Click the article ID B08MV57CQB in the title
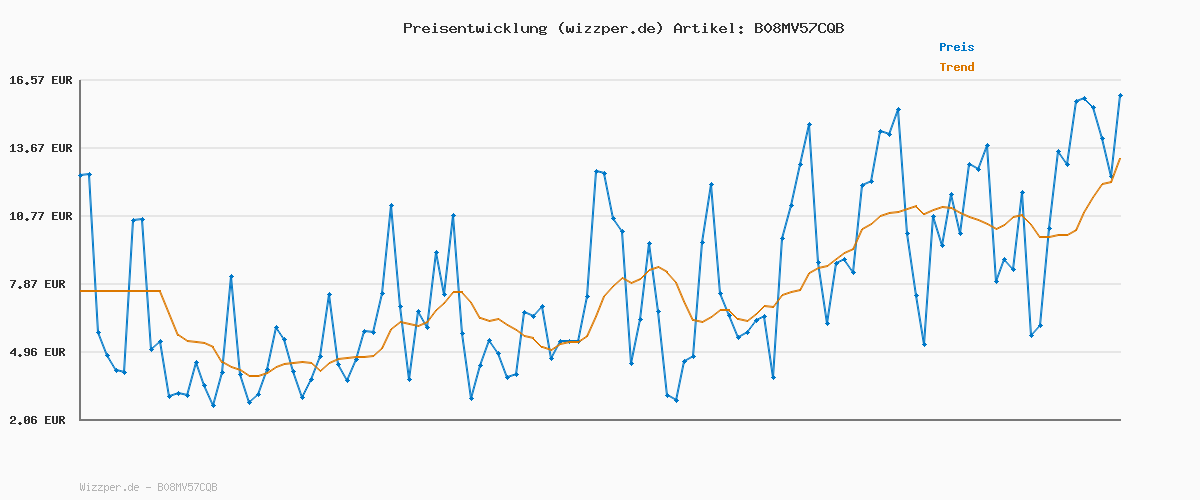 [x=798, y=28]
